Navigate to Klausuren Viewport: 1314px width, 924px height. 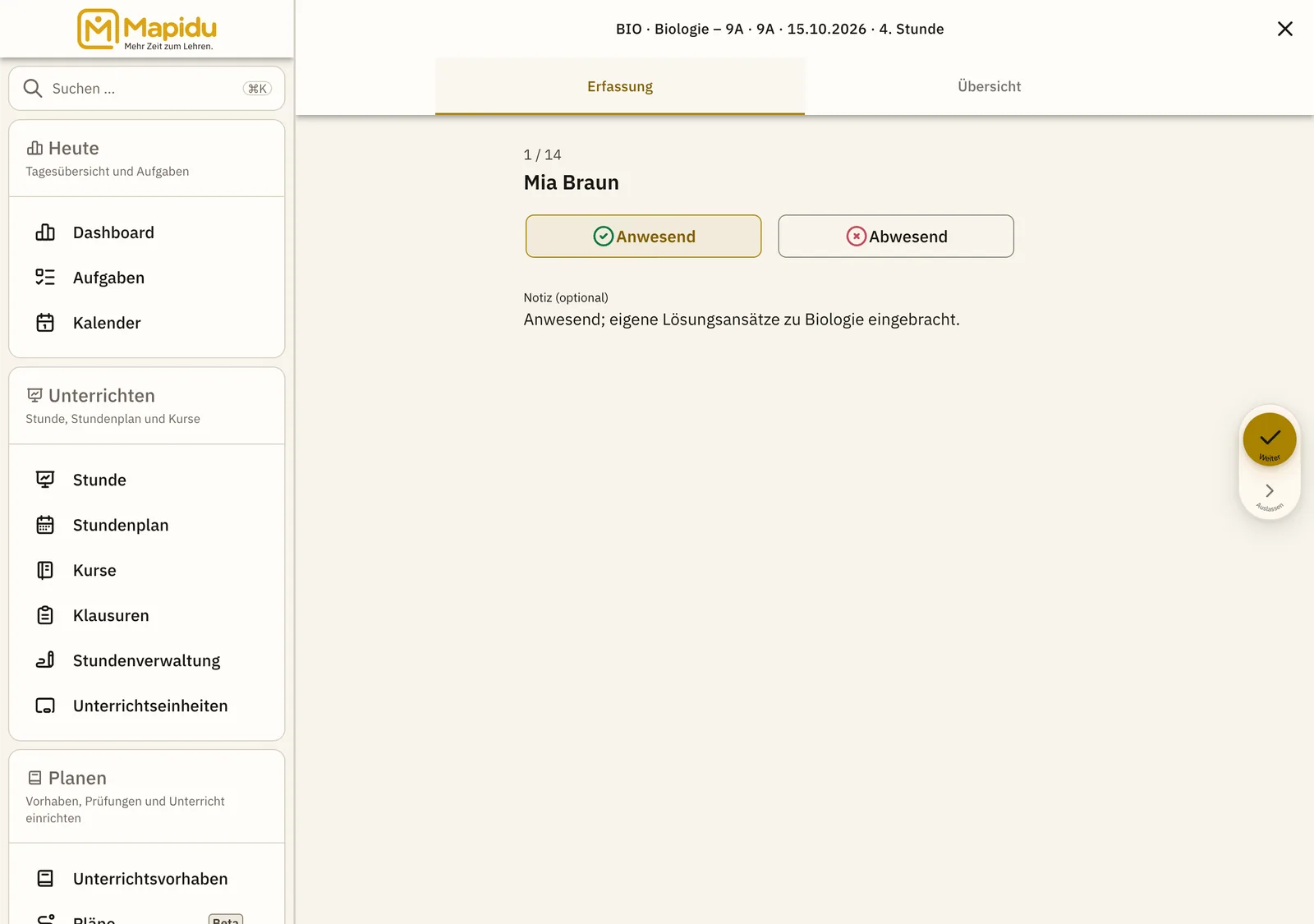[147, 615]
